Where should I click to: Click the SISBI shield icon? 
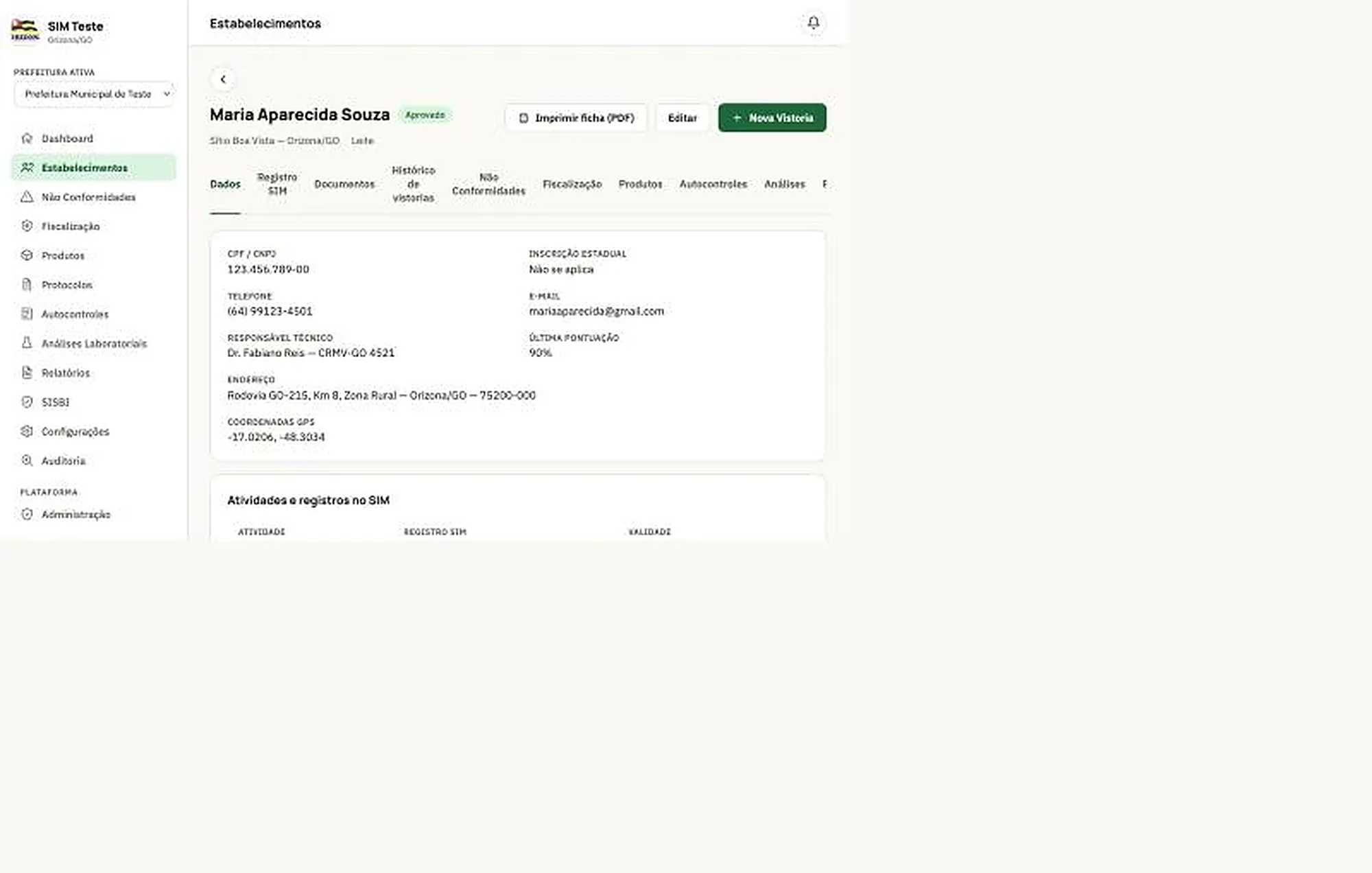click(27, 401)
